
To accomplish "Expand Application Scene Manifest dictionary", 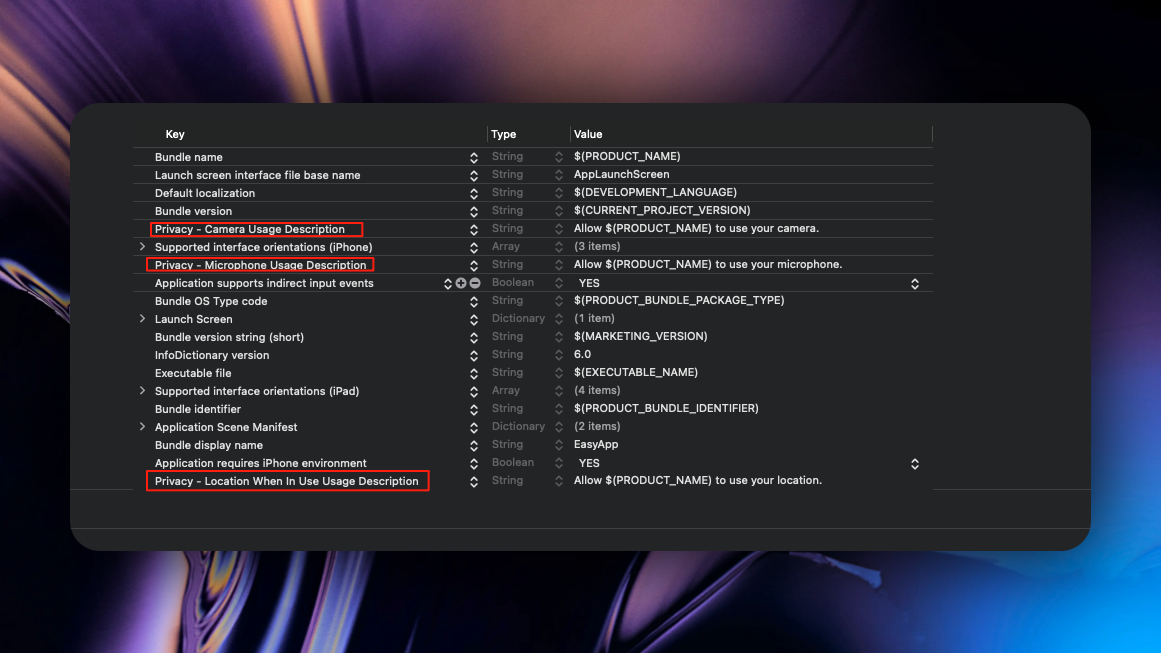I will click(x=142, y=427).
